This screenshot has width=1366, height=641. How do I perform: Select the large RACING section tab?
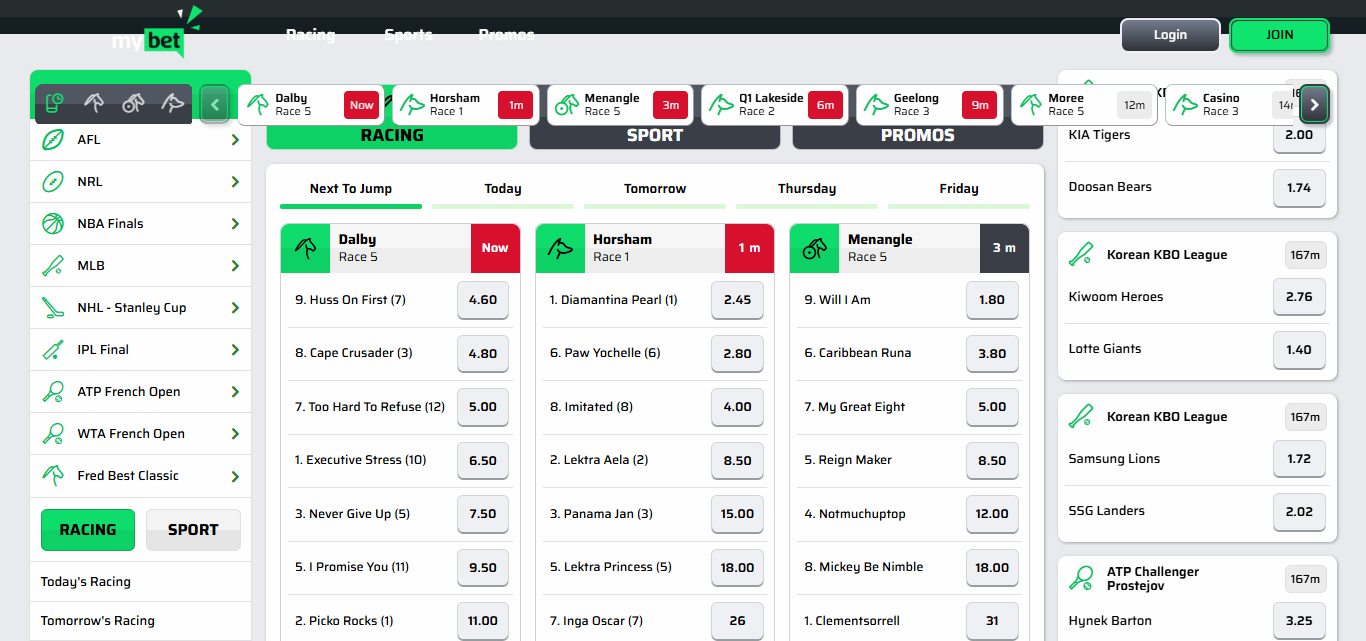pyautogui.click(x=392, y=136)
